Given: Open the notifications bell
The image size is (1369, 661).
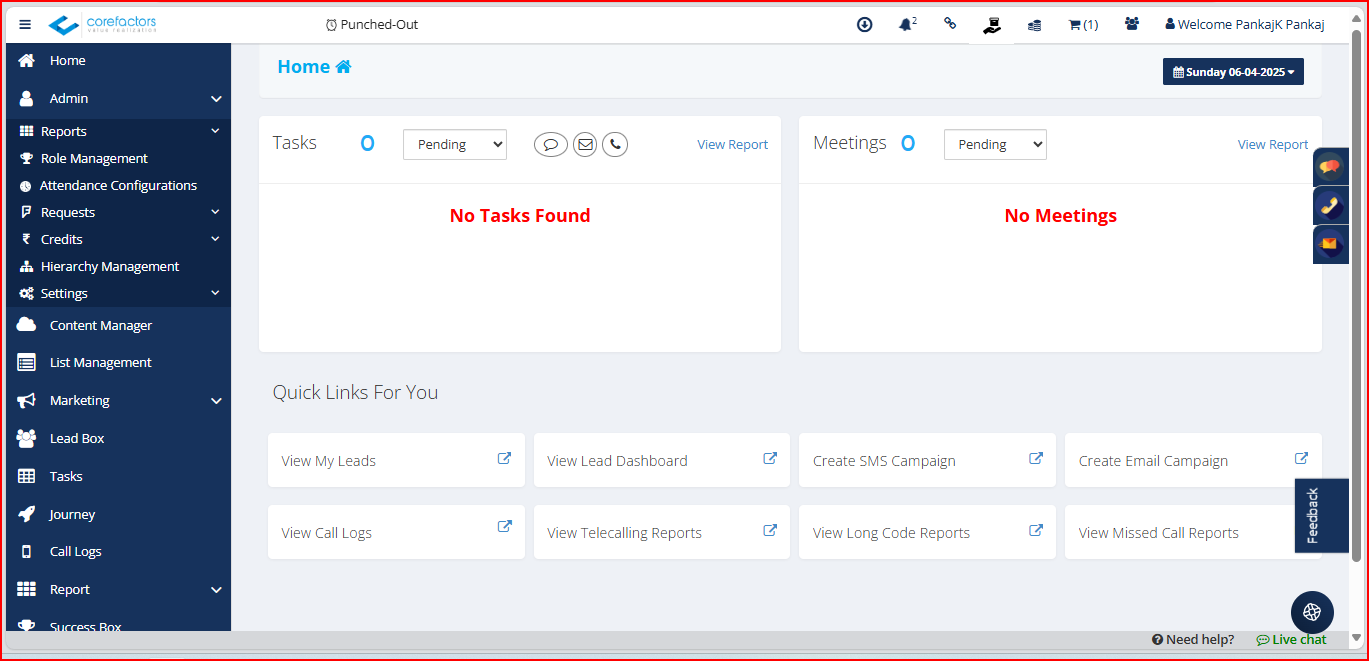Looking at the screenshot, I should [907, 24].
